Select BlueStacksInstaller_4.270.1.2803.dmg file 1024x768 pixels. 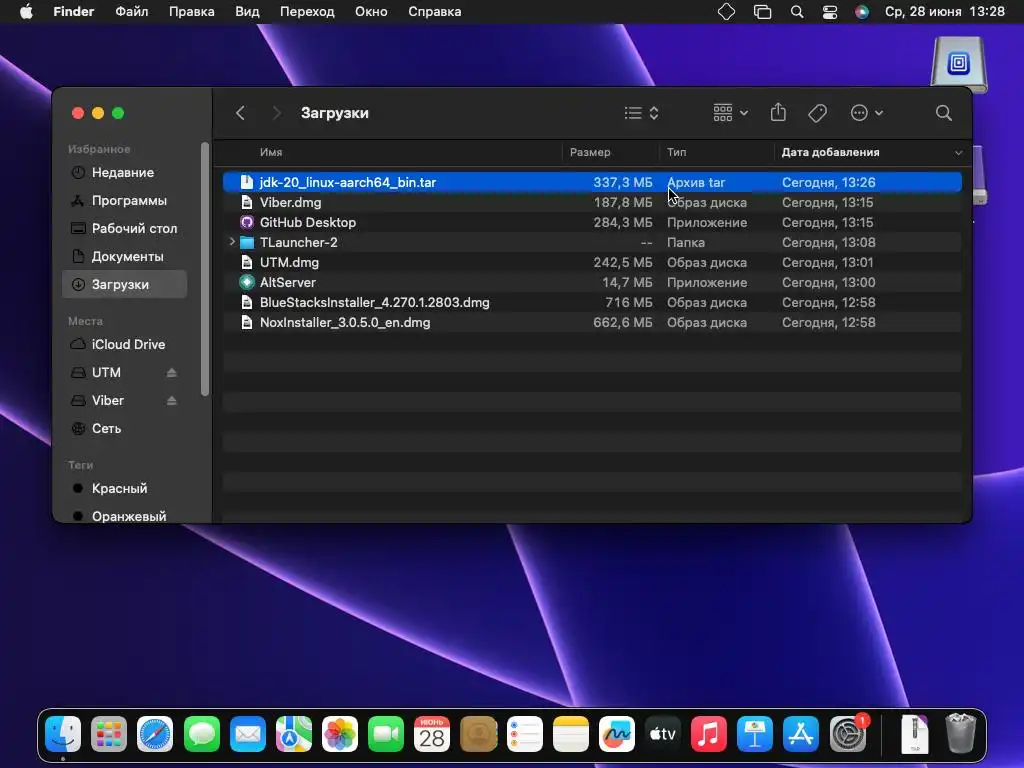click(x=592, y=302)
